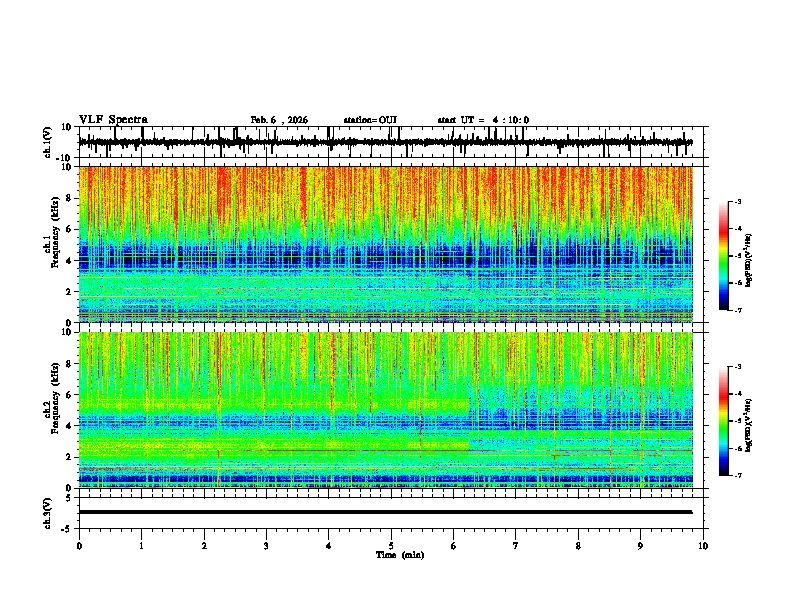This screenshot has width=792, height=612.
Task: Click the '-7' label on ch.2 color scale
Action: coord(737,476)
